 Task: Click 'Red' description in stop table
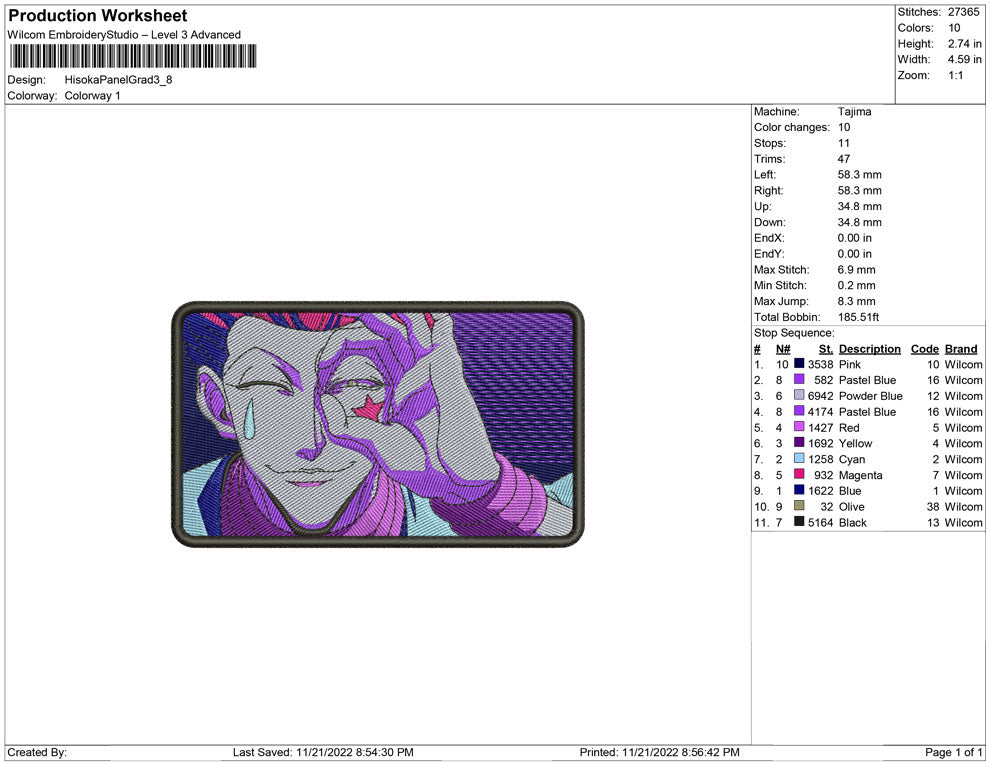coord(849,427)
